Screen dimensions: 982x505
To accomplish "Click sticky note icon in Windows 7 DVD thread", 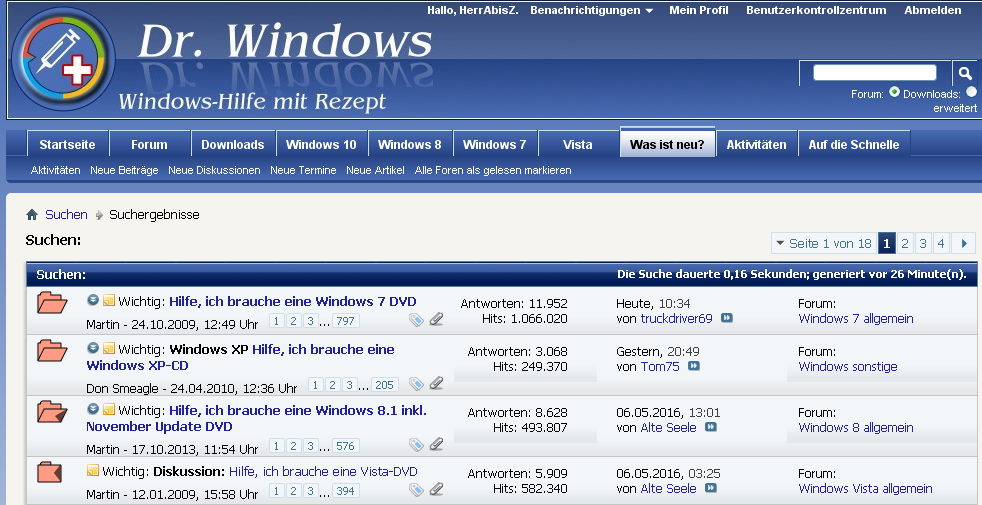I will pyautogui.click(x=109, y=300).
